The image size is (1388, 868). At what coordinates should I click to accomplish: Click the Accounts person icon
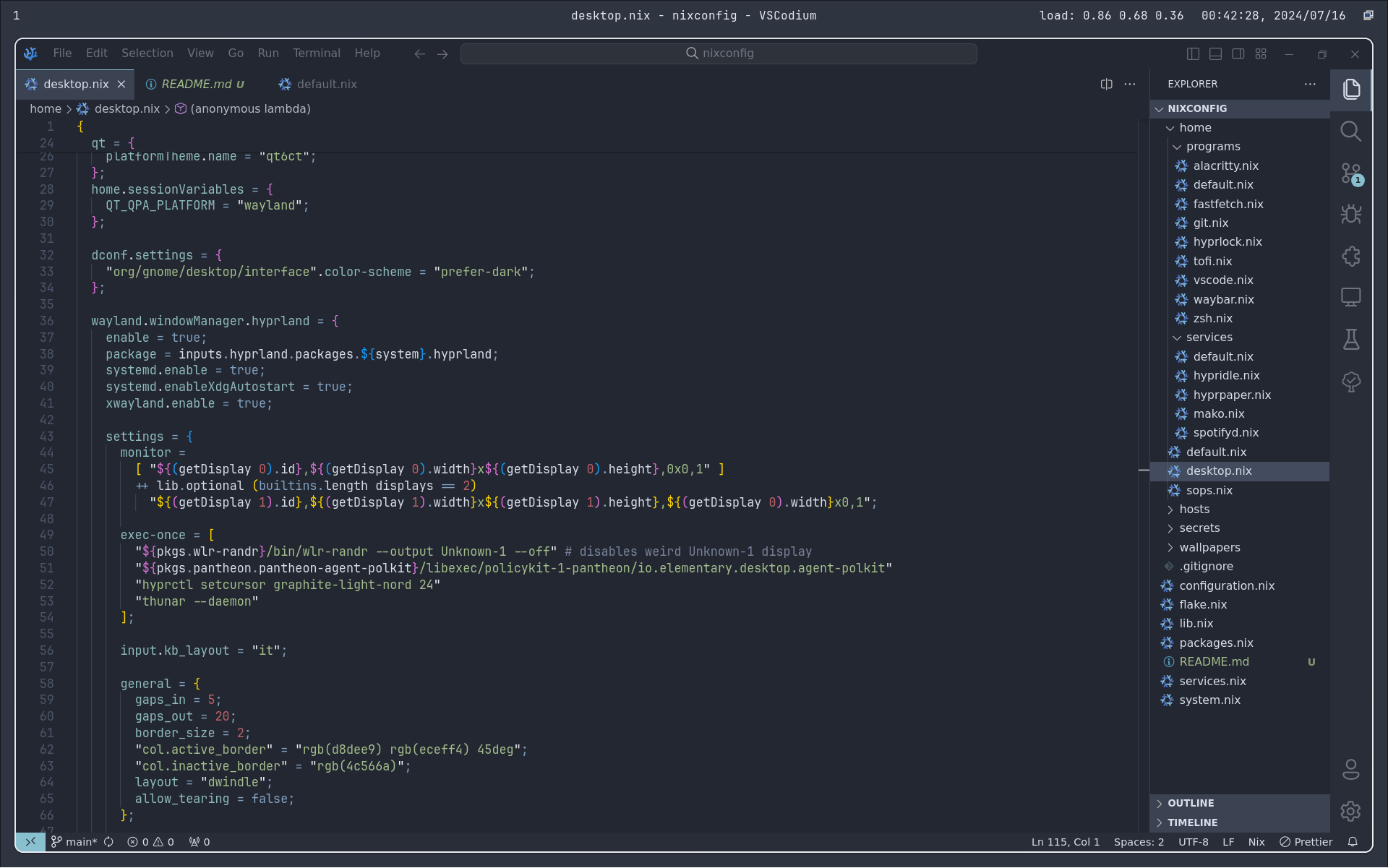coord(1350,770)
